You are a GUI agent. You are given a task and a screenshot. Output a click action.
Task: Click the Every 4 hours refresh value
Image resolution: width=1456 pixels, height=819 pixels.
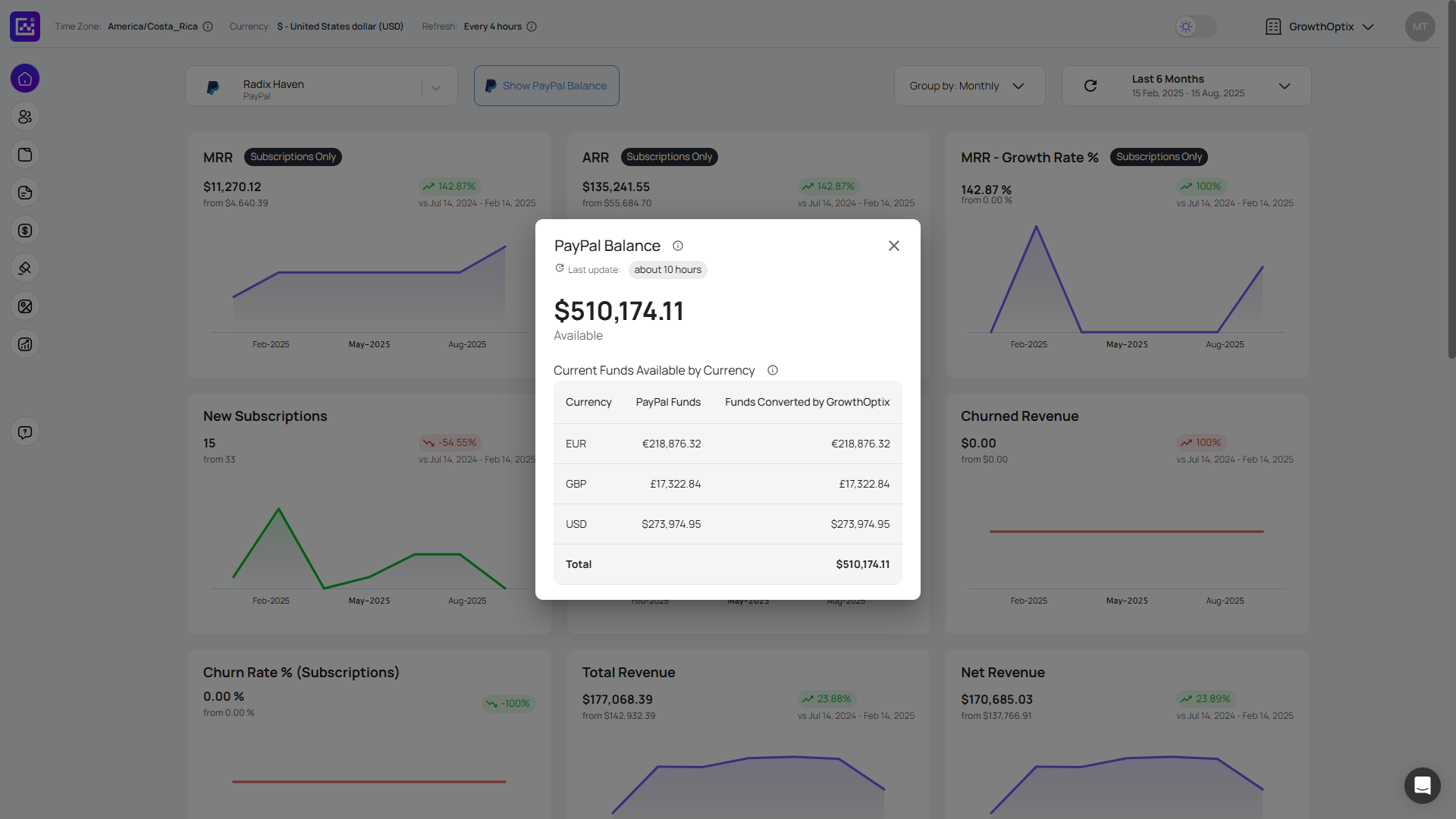[x=493, y=27]
